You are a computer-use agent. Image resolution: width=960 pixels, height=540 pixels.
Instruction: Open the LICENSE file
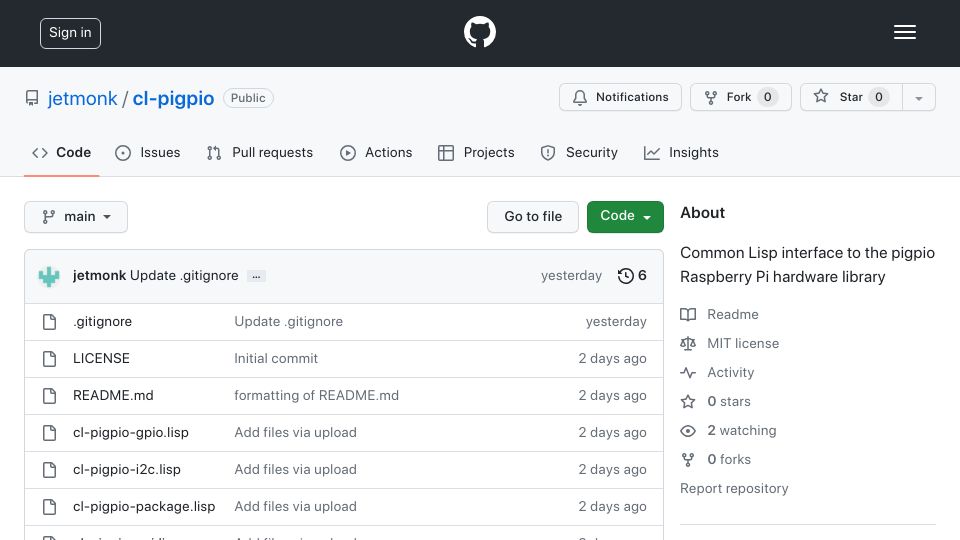point(101,359)
